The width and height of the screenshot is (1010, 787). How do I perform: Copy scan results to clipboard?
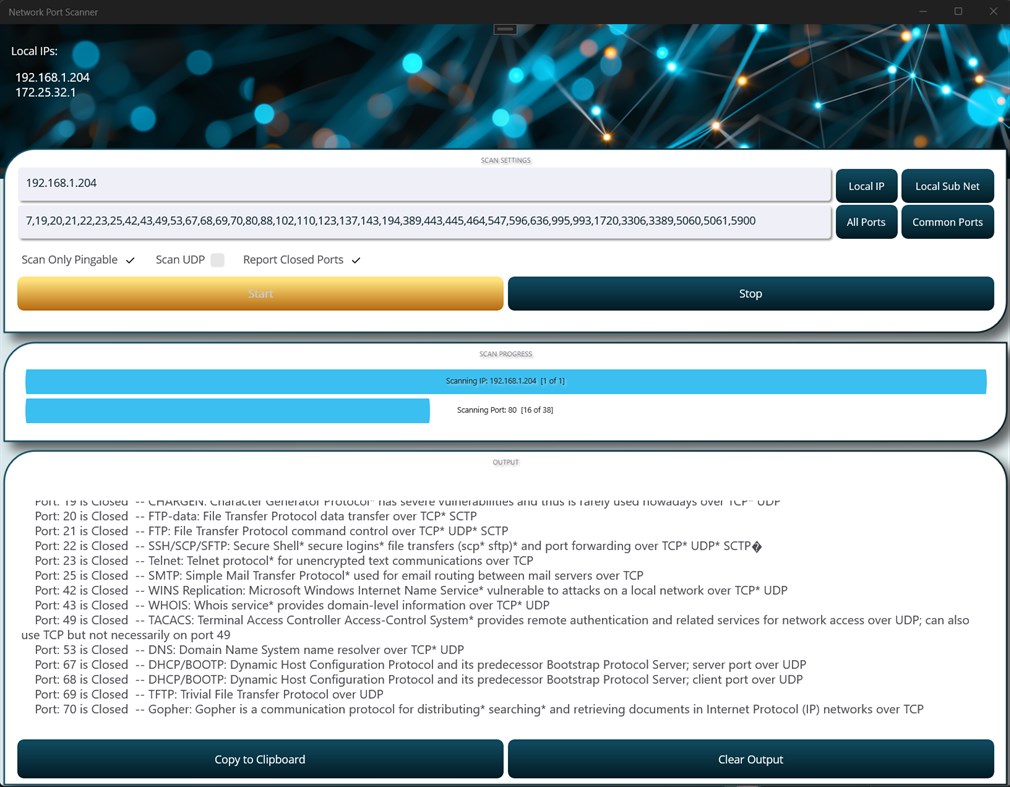click(260, 758)
